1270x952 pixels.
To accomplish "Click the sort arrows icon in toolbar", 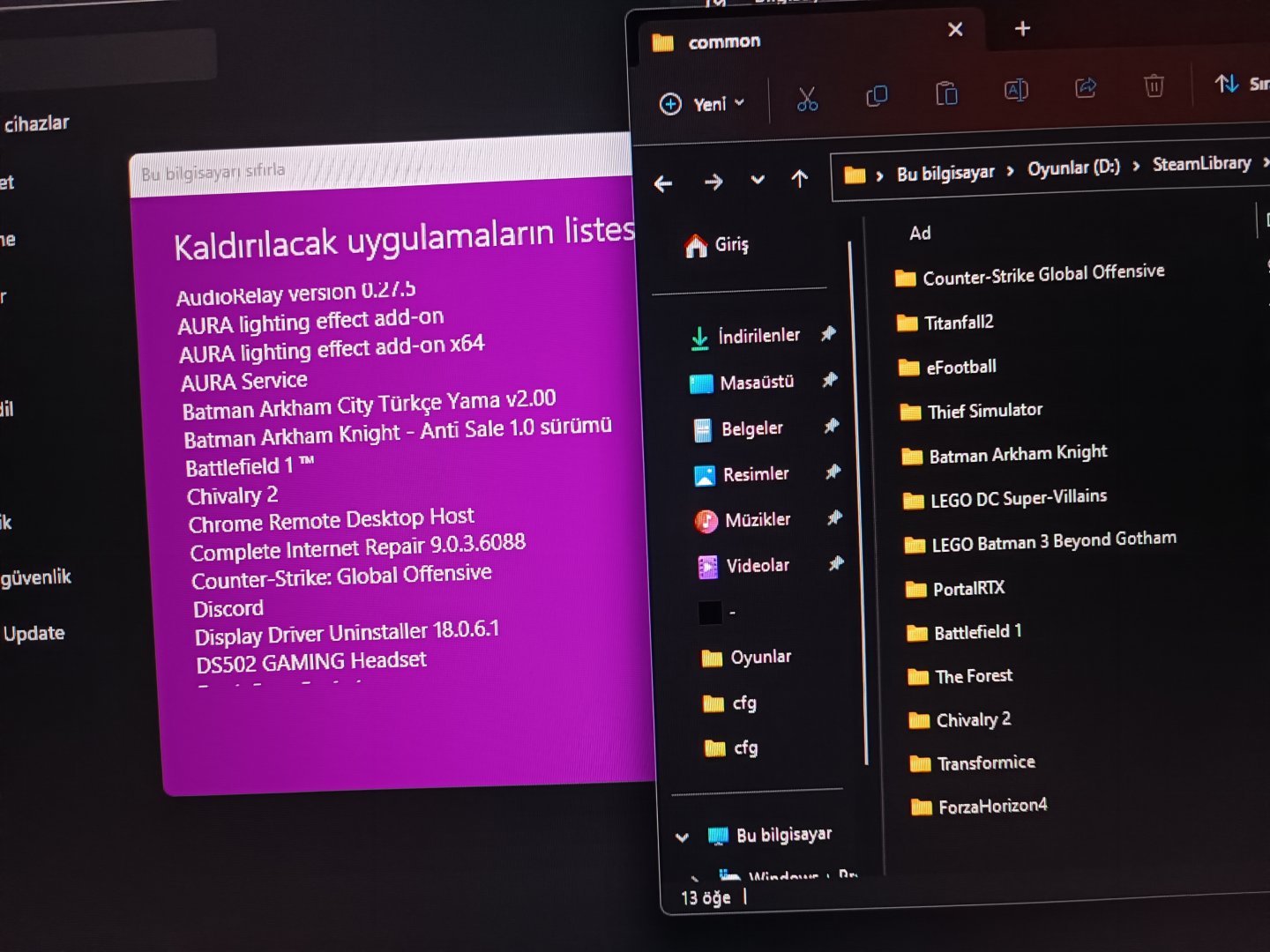I will [1227, 83].
